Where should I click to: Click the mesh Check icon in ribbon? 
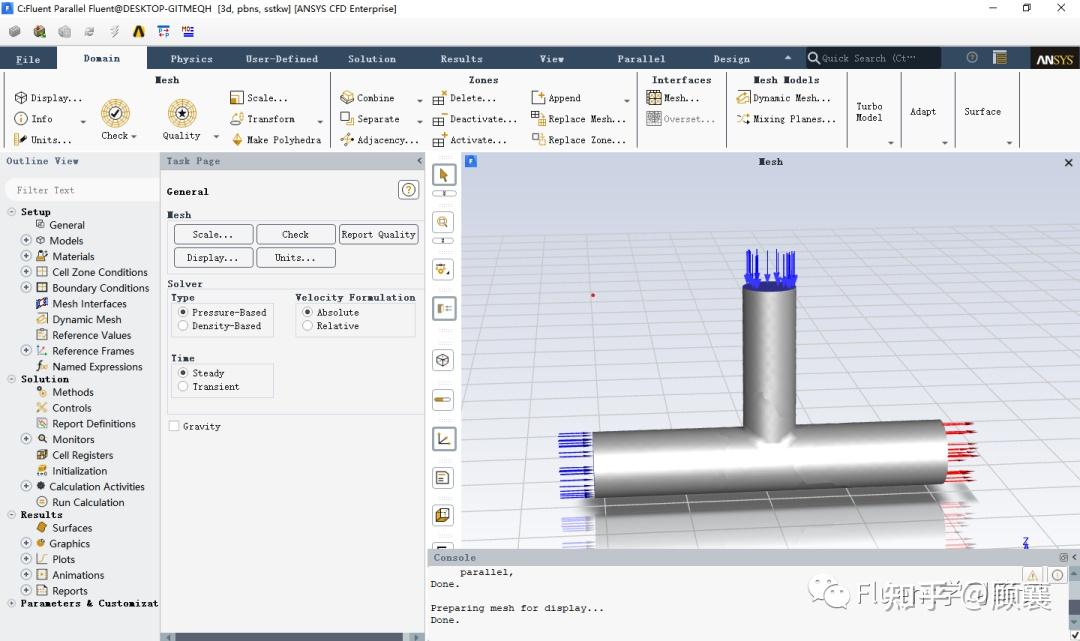(115, 113)
